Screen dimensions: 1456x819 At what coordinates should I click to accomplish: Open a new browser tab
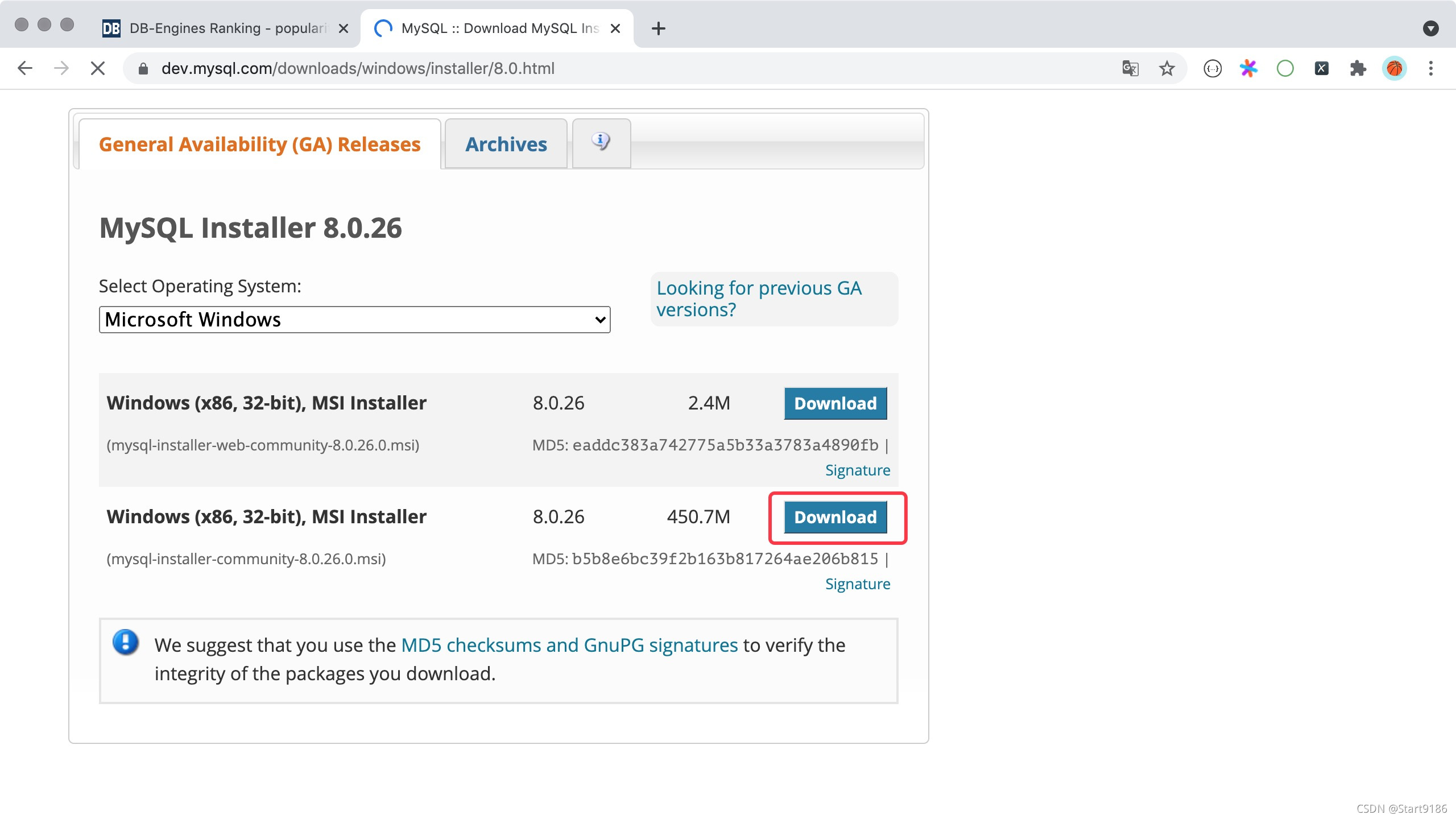(x=658, y=28)
